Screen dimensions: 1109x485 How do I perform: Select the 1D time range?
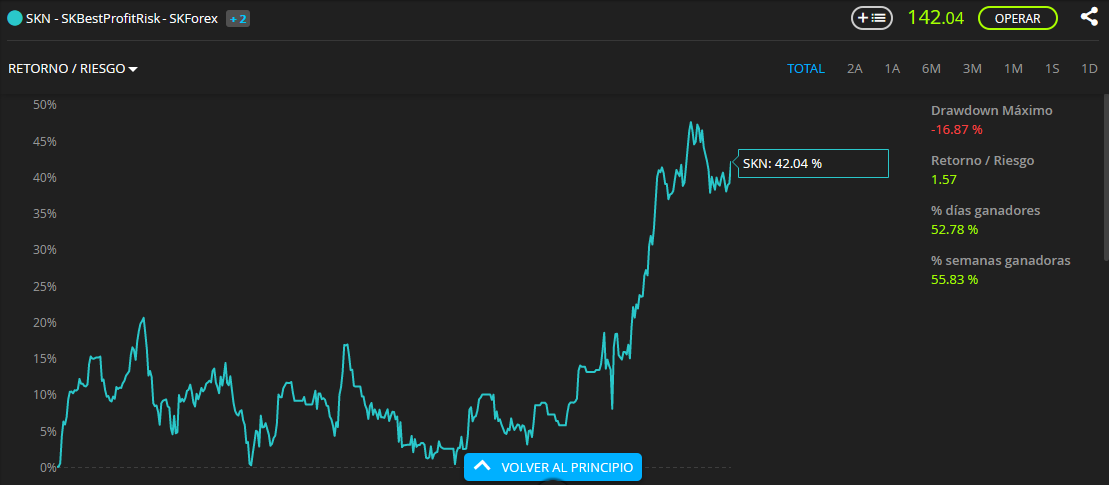click(x=1089, y=69)
